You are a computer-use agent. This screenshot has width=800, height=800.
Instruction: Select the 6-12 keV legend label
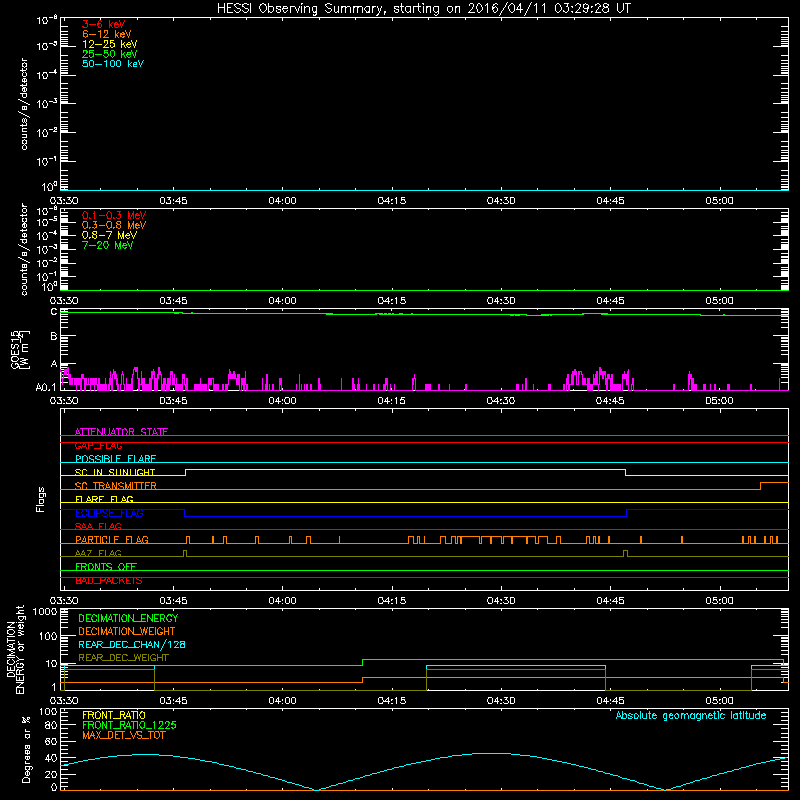(107, 34)
